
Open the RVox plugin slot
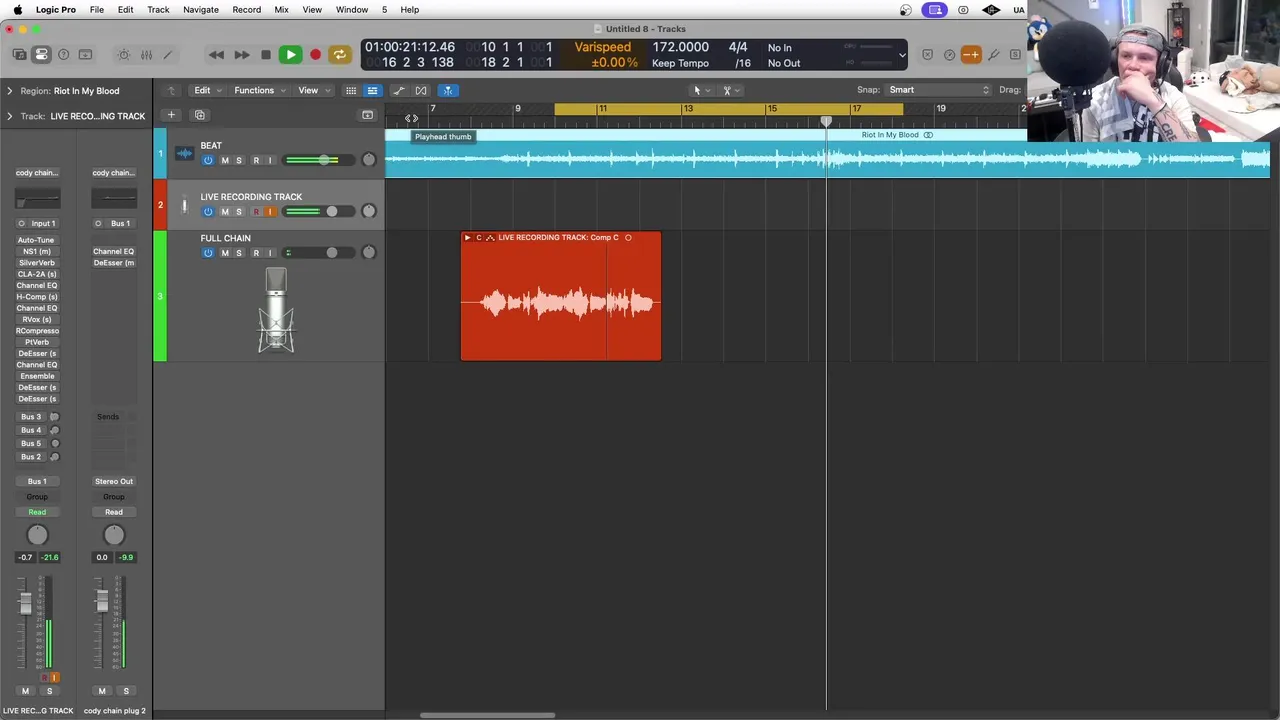point(37,319)
